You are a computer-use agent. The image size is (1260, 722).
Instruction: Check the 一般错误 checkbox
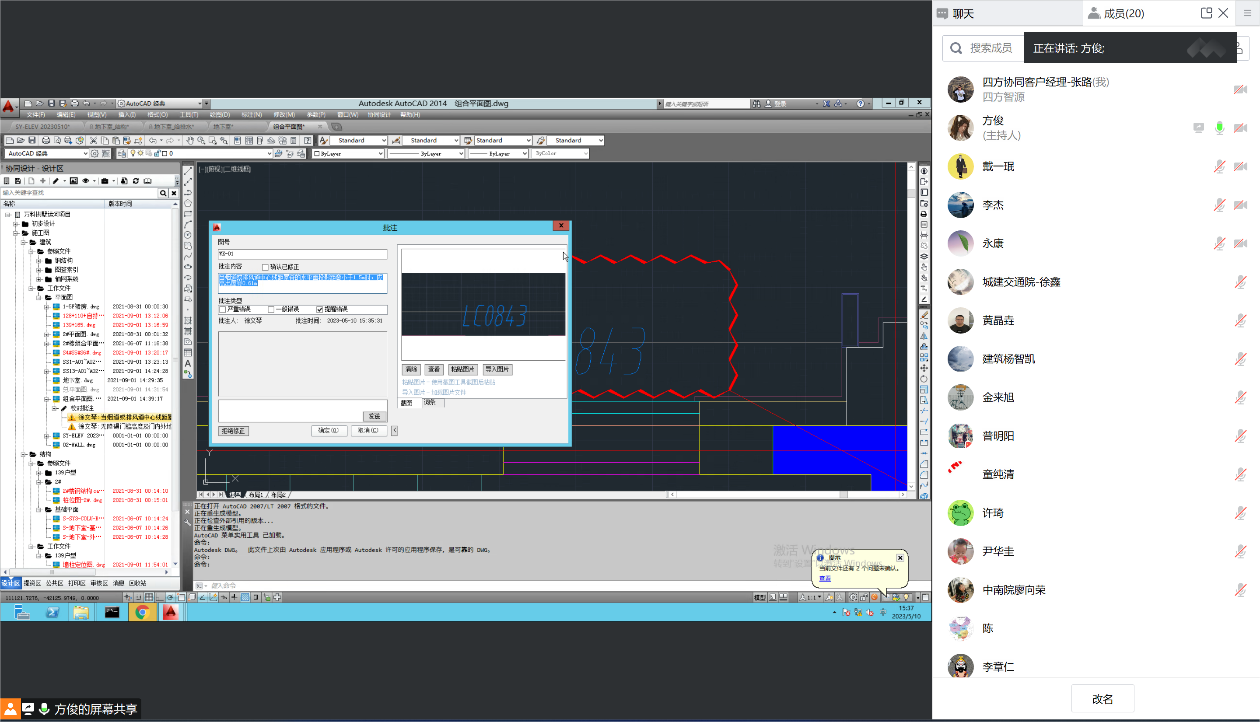[x=271, y=310]
